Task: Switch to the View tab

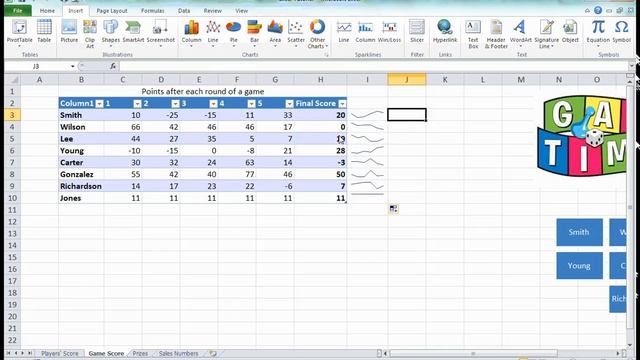Action: pos(242,11)
